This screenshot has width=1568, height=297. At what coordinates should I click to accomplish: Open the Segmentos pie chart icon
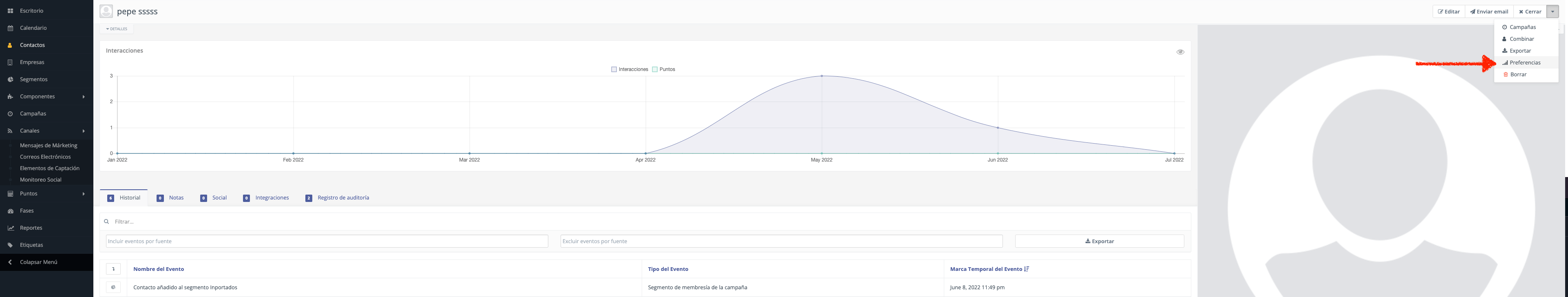(10, 79)
